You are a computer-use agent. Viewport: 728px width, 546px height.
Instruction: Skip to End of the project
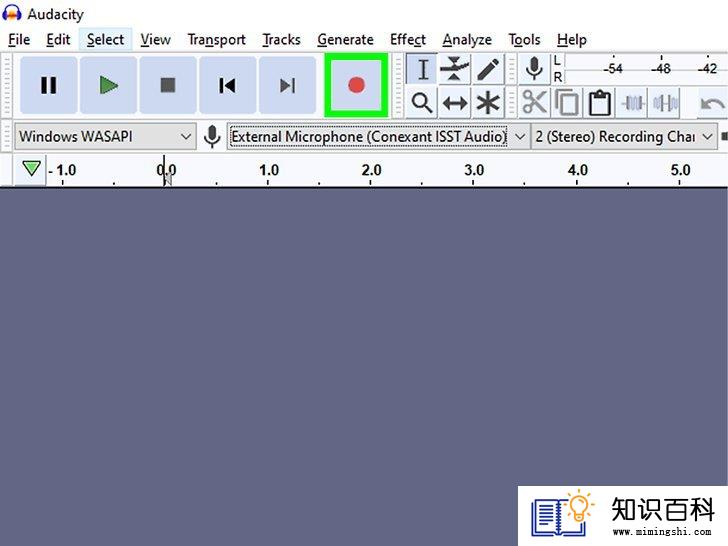coord(287,85)
